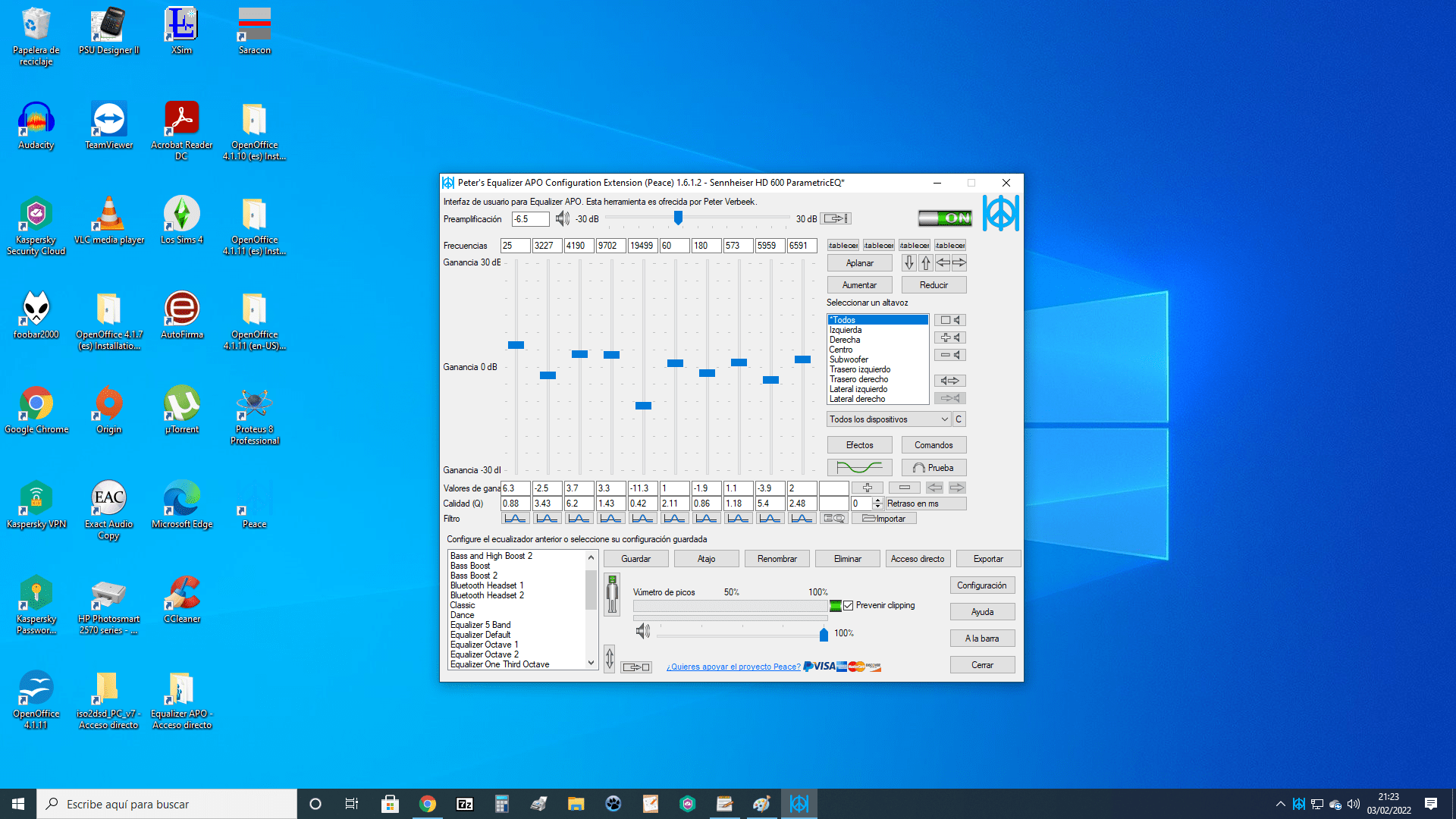The width and height of the screenshot is (1456, 819).
Task: Click the C button next to device dropdown
Action: [x=959, y=419]
